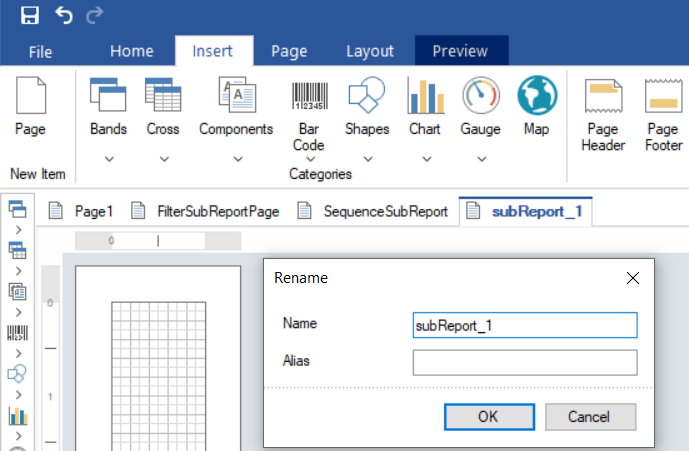The width and height of the screenshot is (689, 451).
Task: Open the Preview ribbon tab
Action: click(460, 51)
